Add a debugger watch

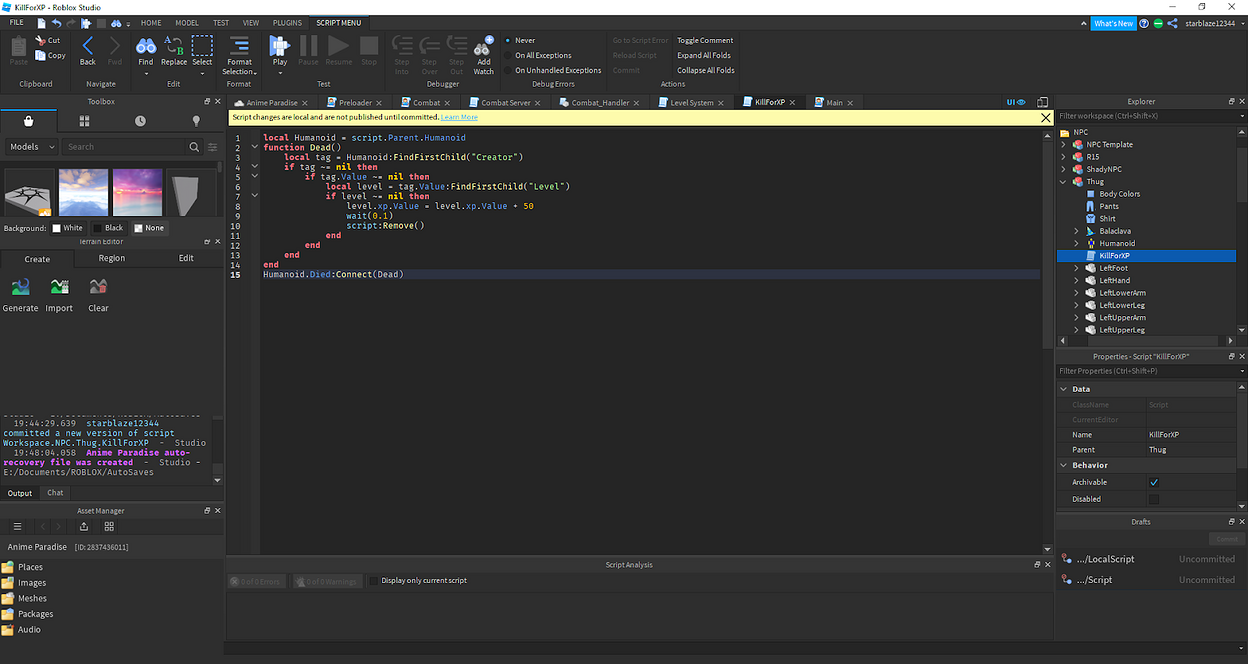coord(484,48)
